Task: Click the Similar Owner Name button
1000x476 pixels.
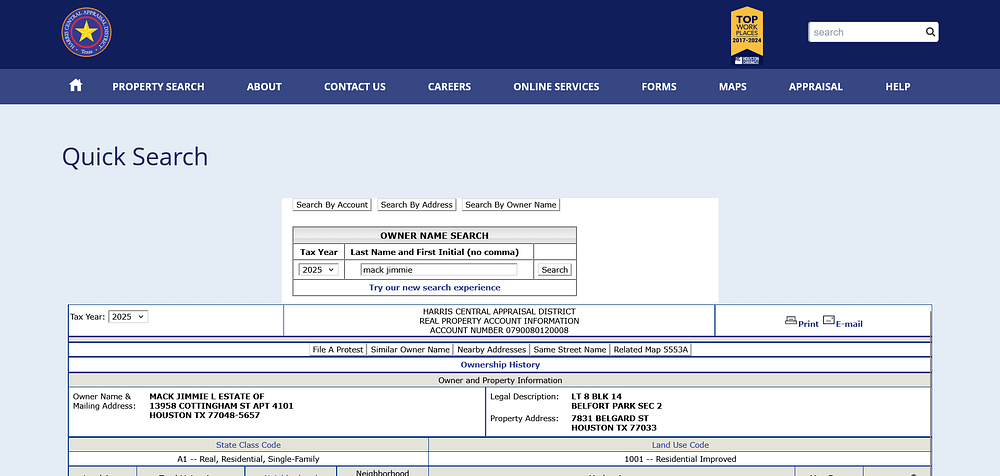Action: click(x=410, y=350)
